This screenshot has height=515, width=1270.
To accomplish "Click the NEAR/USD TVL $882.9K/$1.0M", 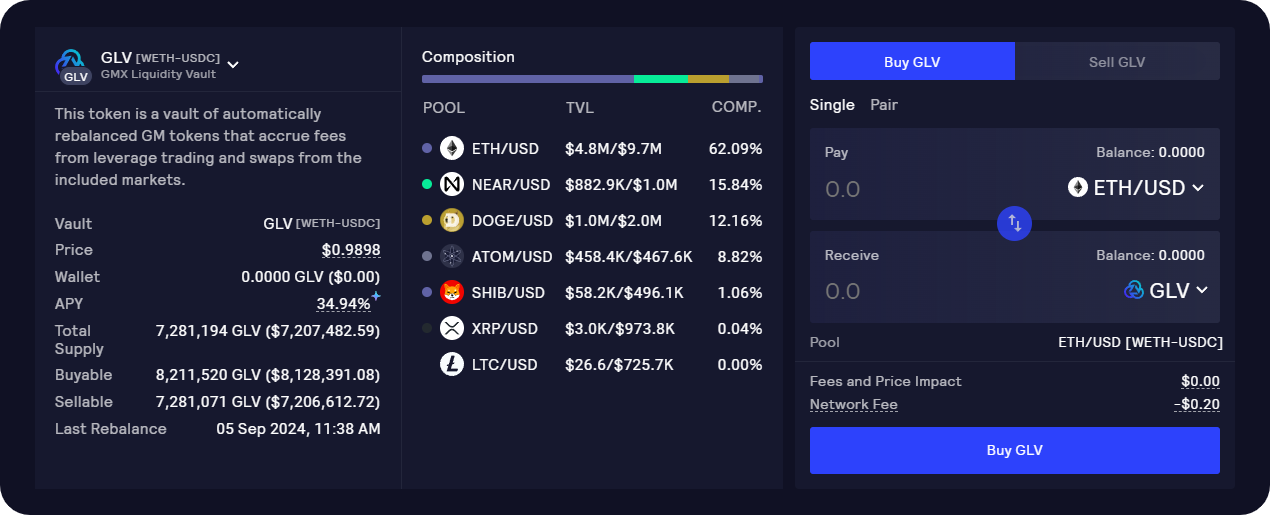I will click(621, 184).
